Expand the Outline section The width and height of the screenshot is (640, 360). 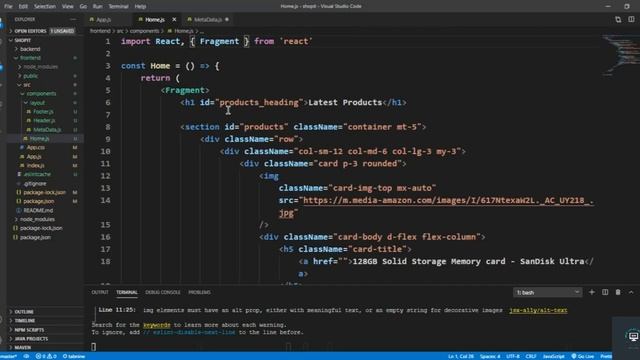(24, 312)
